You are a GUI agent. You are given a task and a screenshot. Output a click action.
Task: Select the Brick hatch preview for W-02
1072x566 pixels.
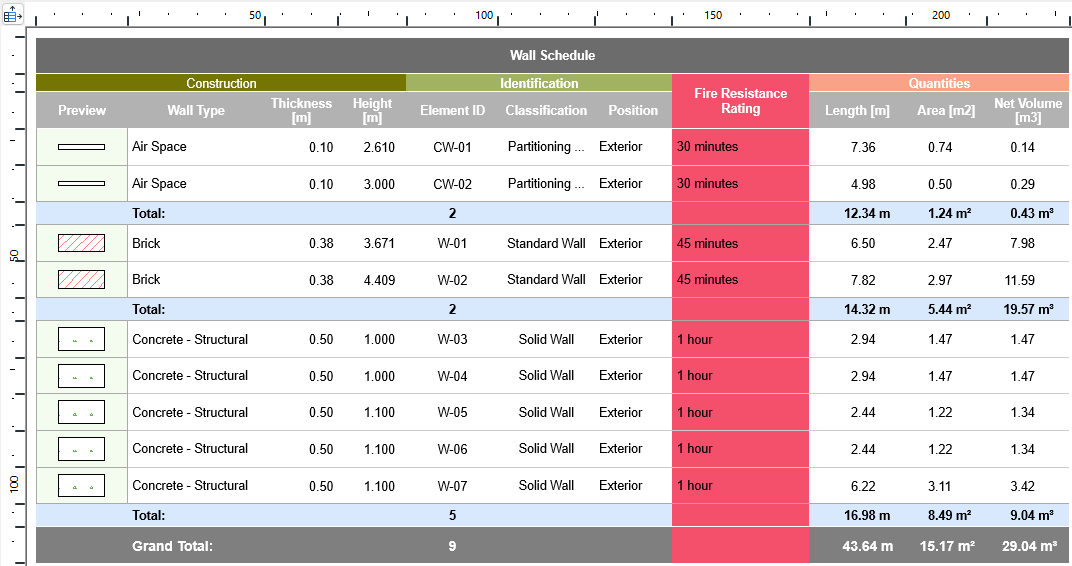point(81,280)
